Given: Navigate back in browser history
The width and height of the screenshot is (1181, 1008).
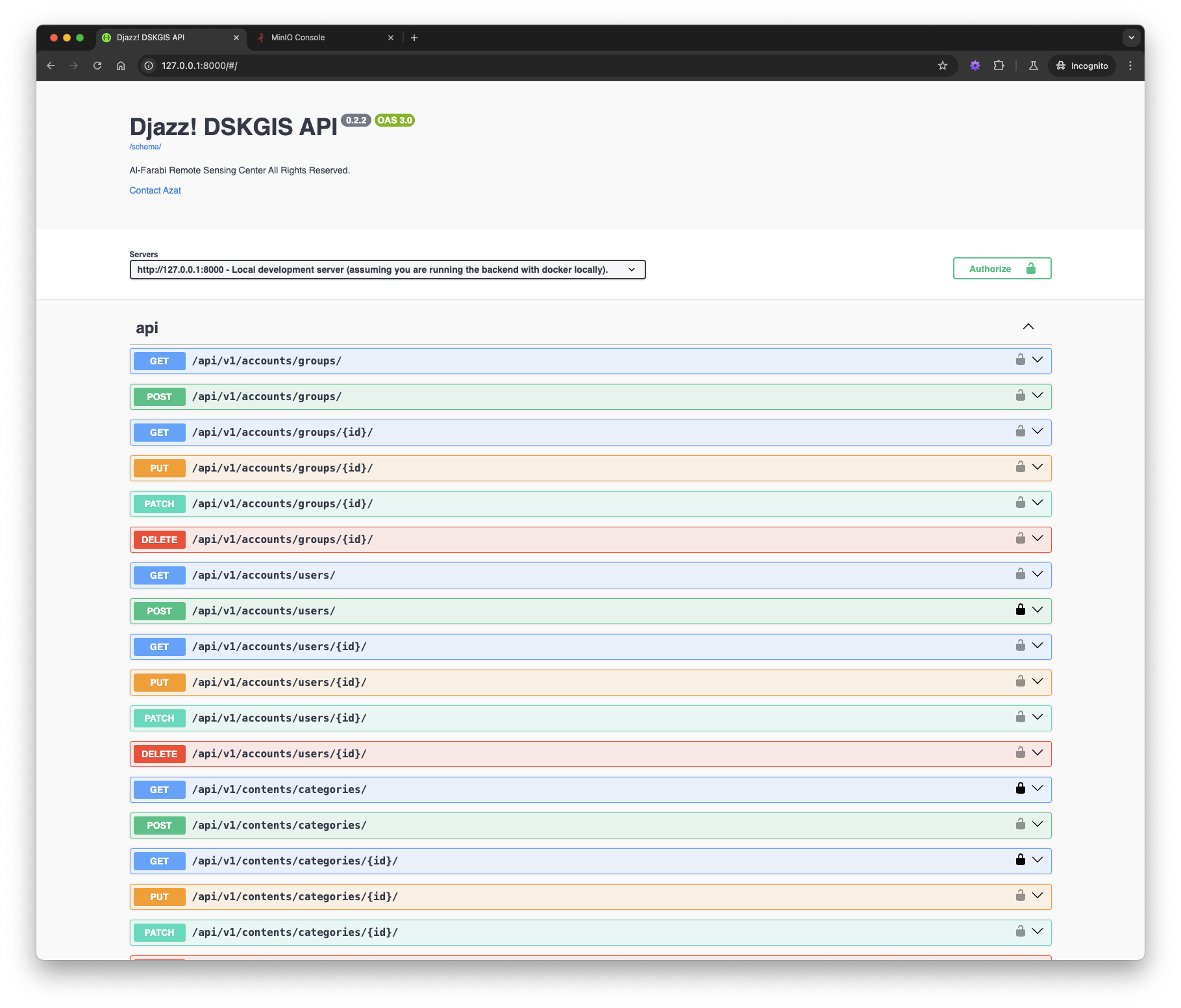Looking at the screenshot, I should coord(51,66).
